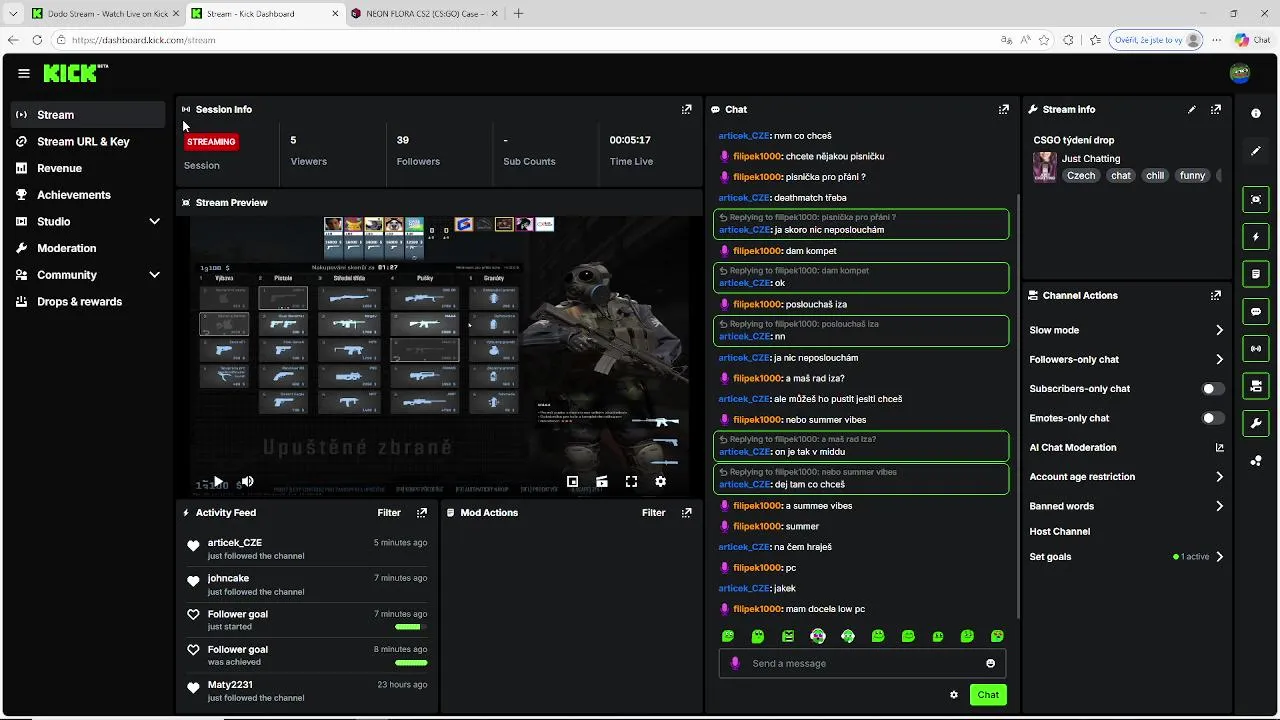Pop out the Session Info panel
Viewport: 1280px width, 720px height.
pos(686,109)
